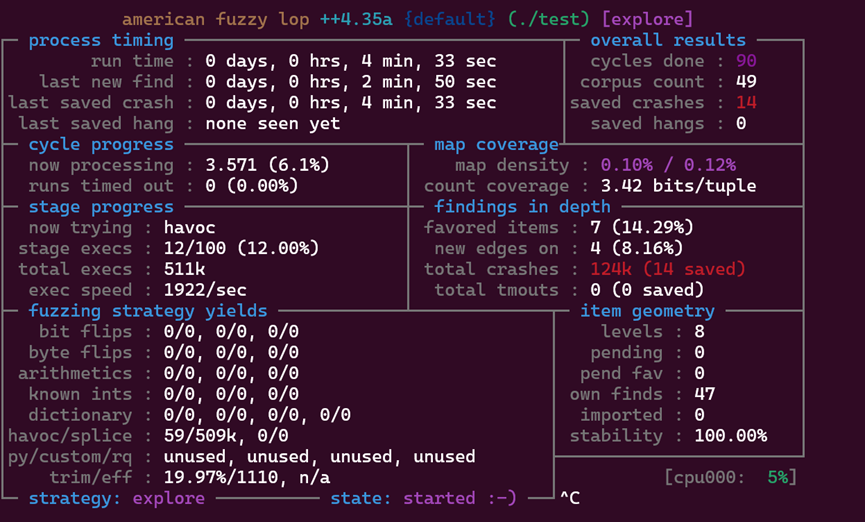Select total crashes '124k (14 saved)'
The image size is (865, 522).
668,270
